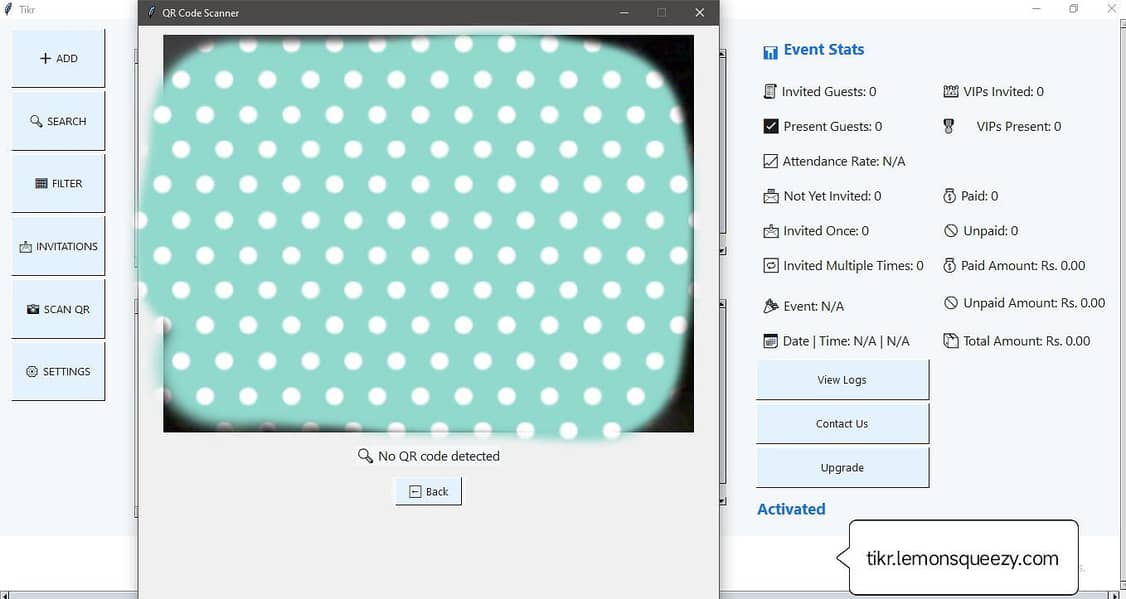Click the Present Guests checkbox icon
The width and height of the screenshot is (1126, 599).
coord(770,126)
